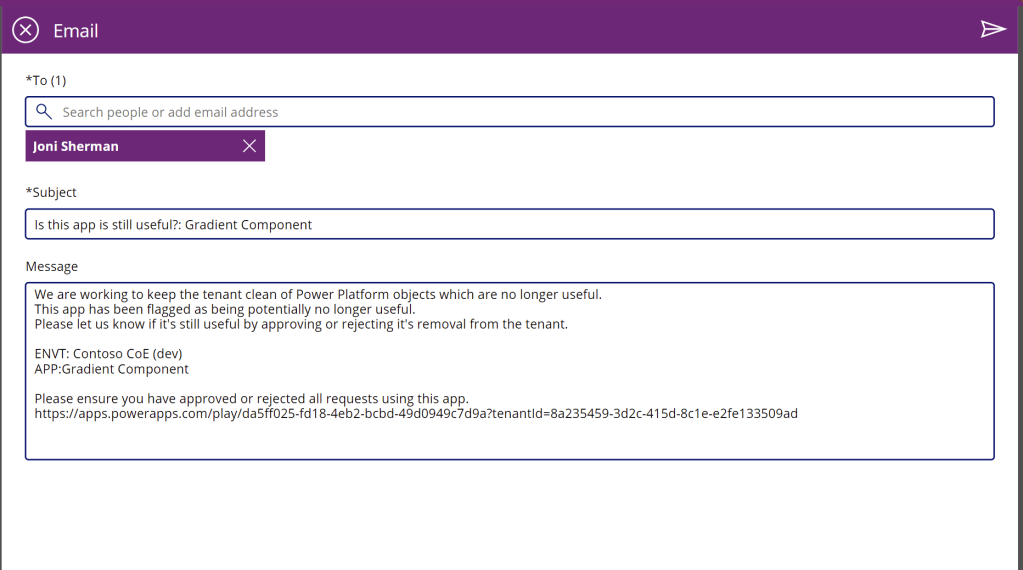Remove Joni Sherman from recipients
Screen dimensions: 1023x570
tap(249, 146)
